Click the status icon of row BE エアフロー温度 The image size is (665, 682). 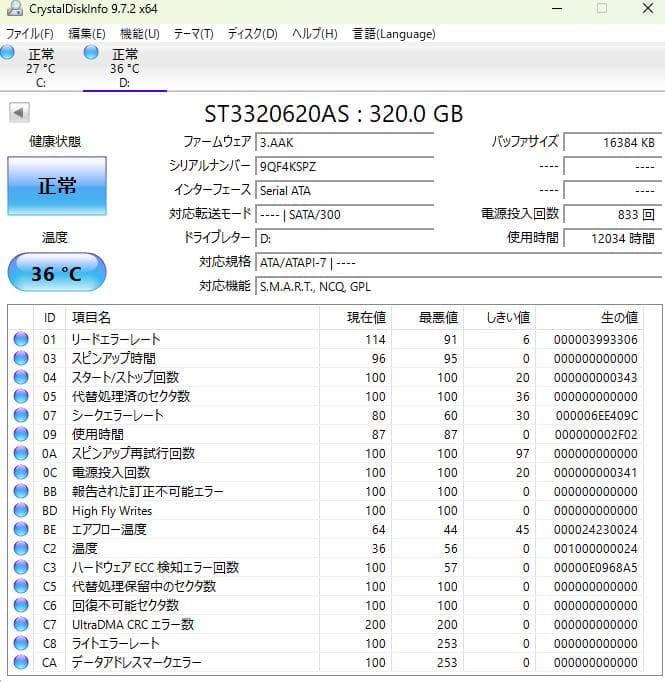(21, 529)
